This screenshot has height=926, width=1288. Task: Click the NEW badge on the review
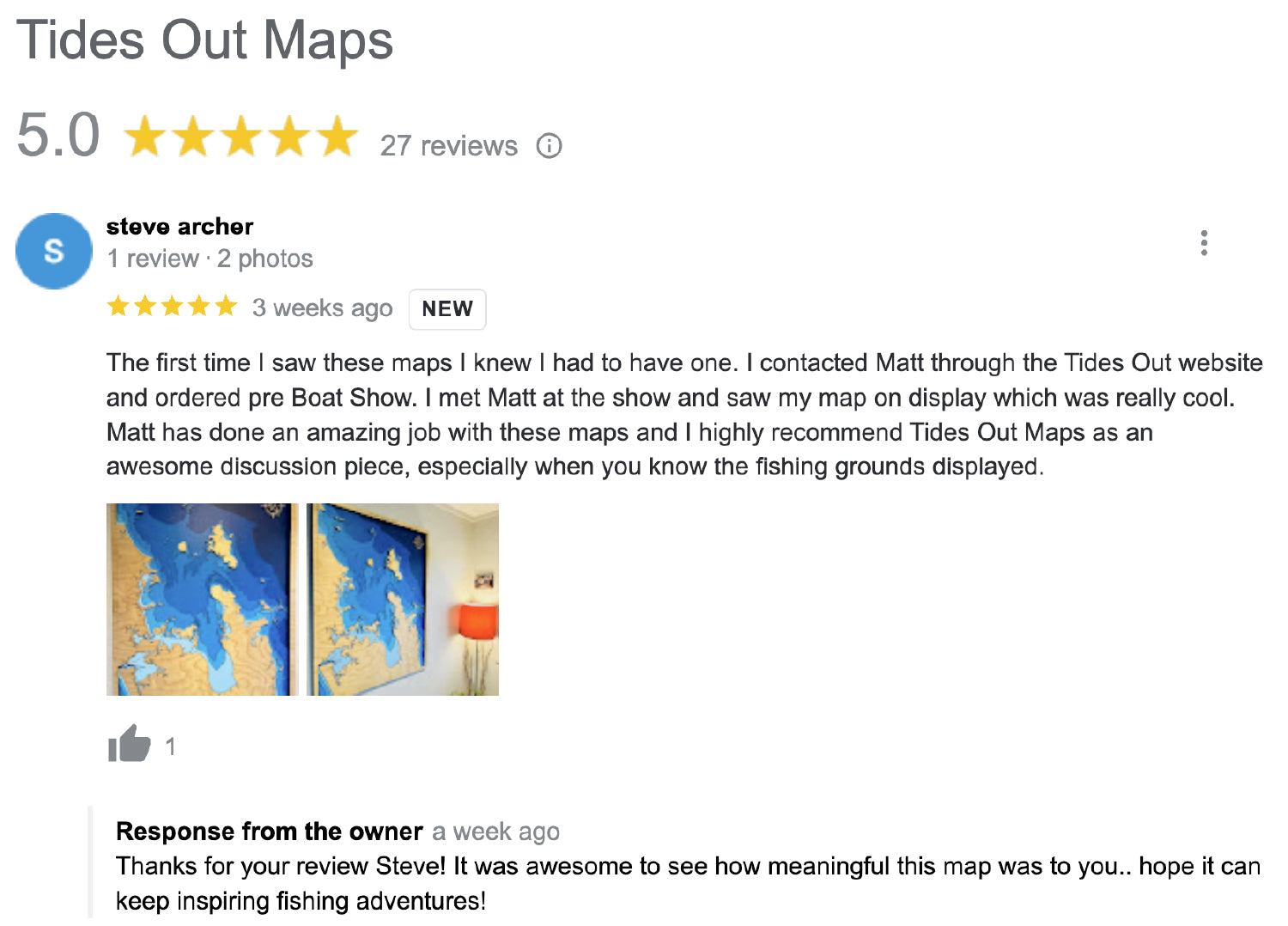click(447, 308)
